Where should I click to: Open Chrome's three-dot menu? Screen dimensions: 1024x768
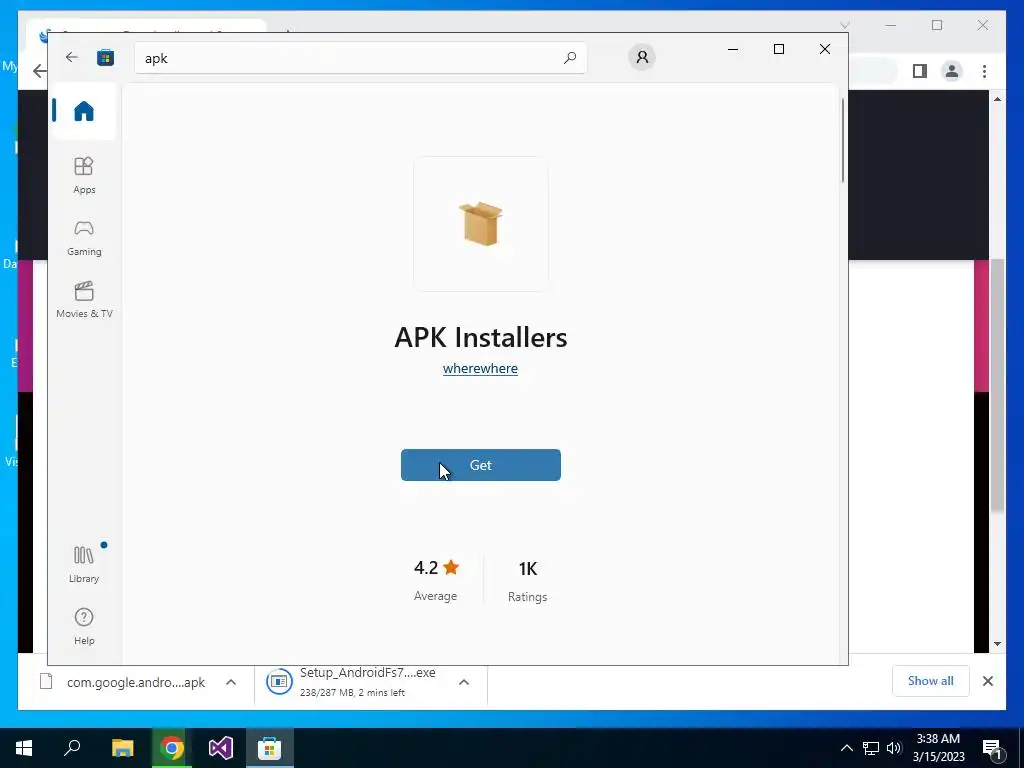point(984,71)
